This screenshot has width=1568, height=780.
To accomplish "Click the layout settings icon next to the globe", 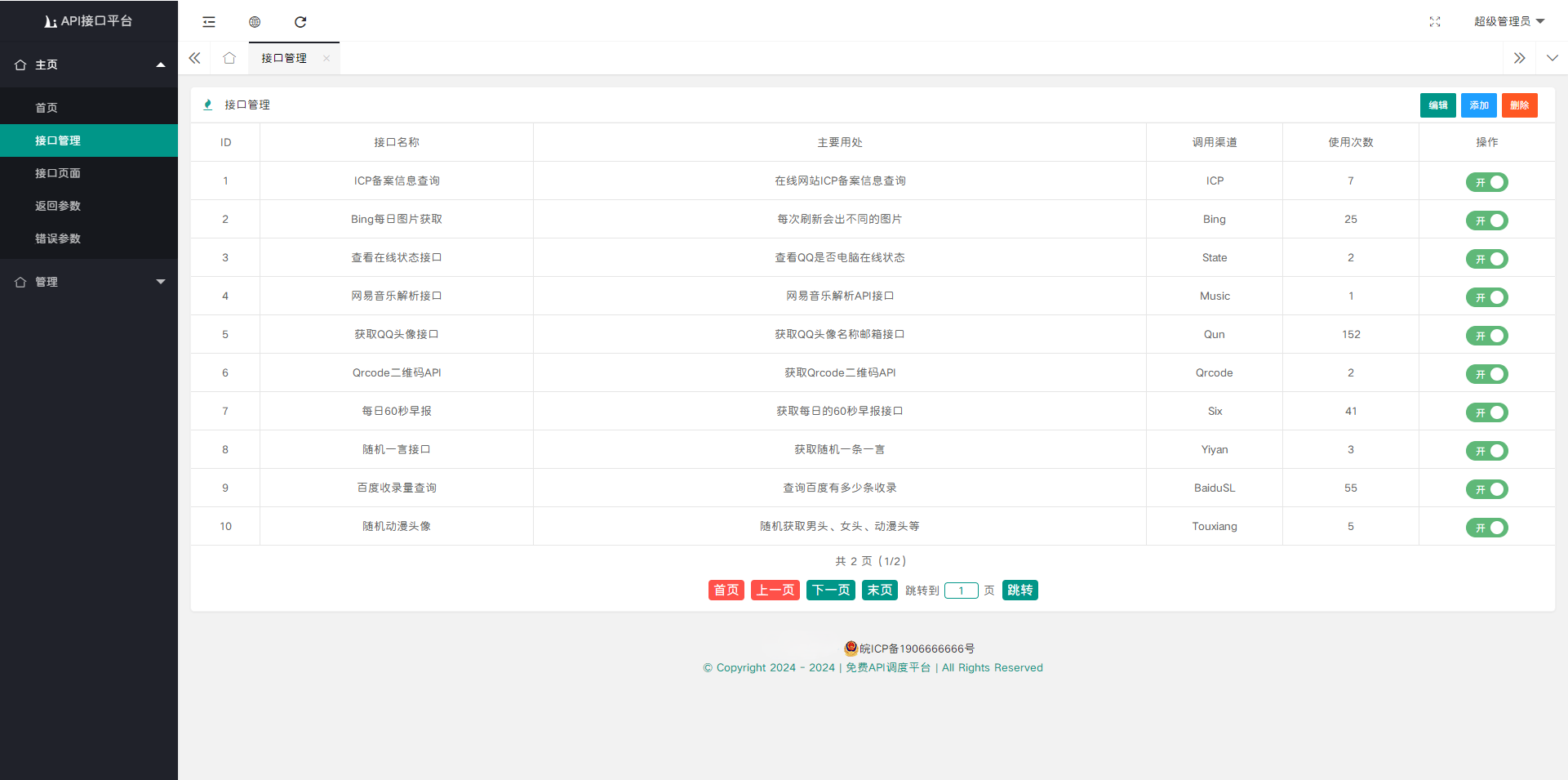I will click(208, 22).
